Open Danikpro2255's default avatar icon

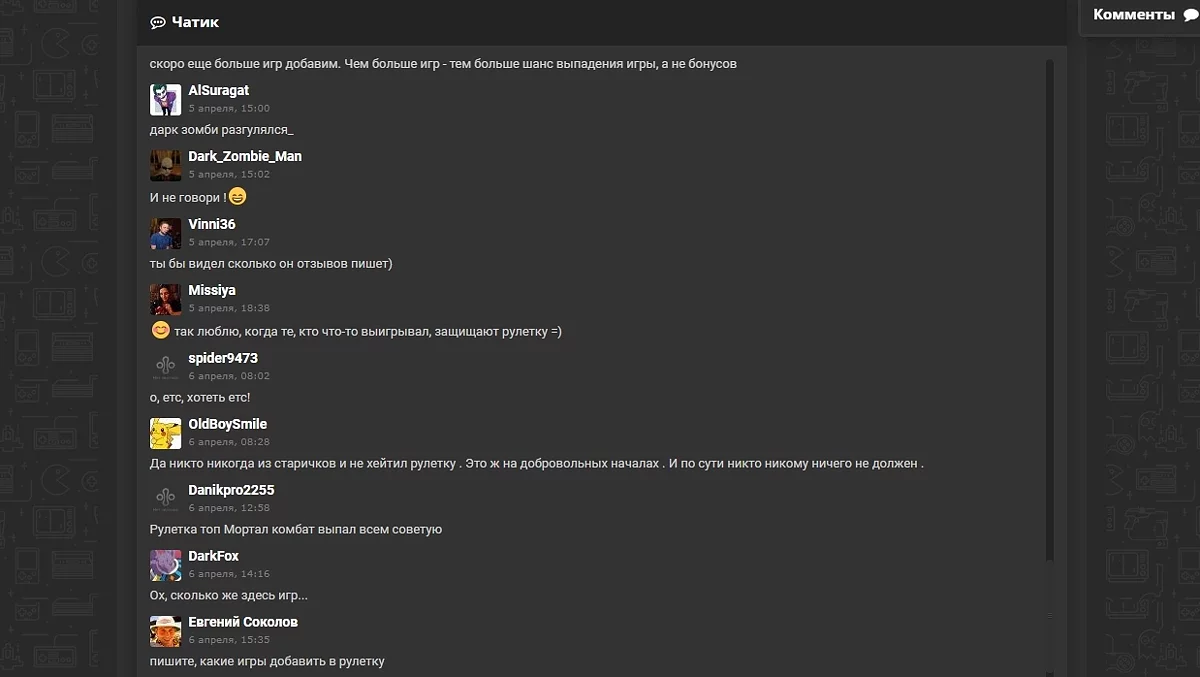point(165,499)
